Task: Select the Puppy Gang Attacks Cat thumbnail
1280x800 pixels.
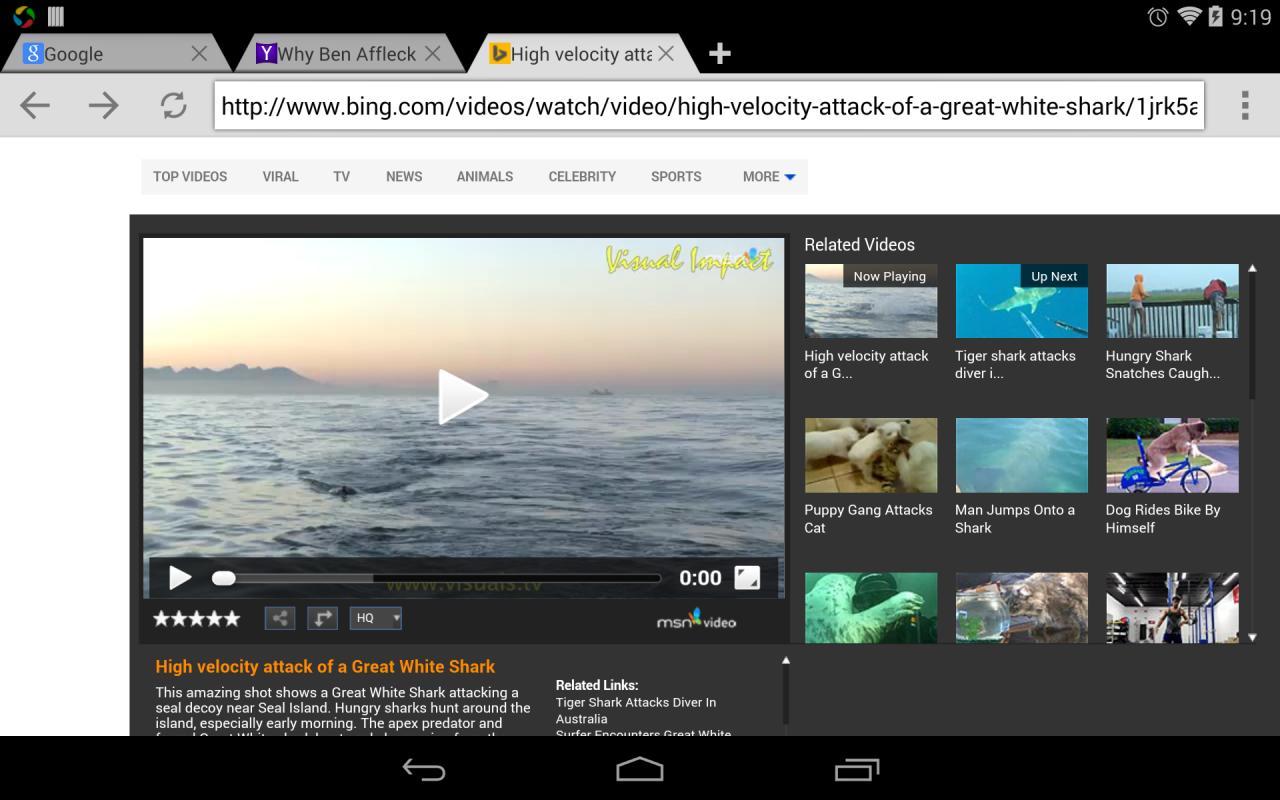Action: 871,455
